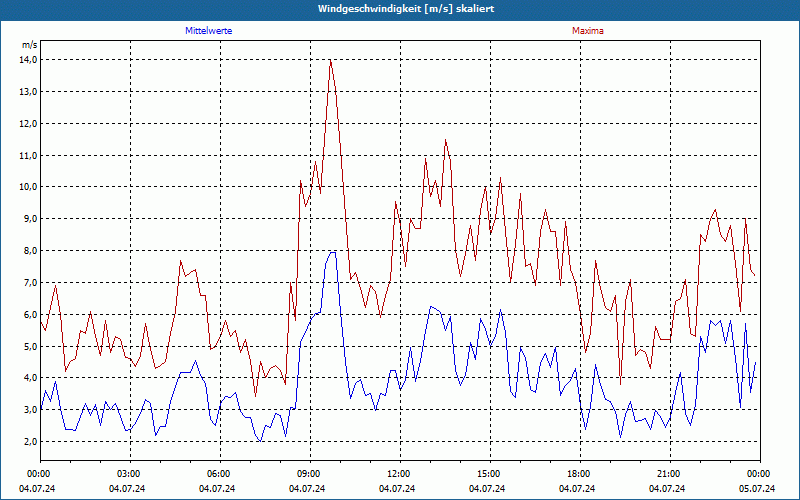Image resolution: width=800 pixels, height=500 pixels.
Task: Click the 13,0 y-axis value
Action: point(29,92)
